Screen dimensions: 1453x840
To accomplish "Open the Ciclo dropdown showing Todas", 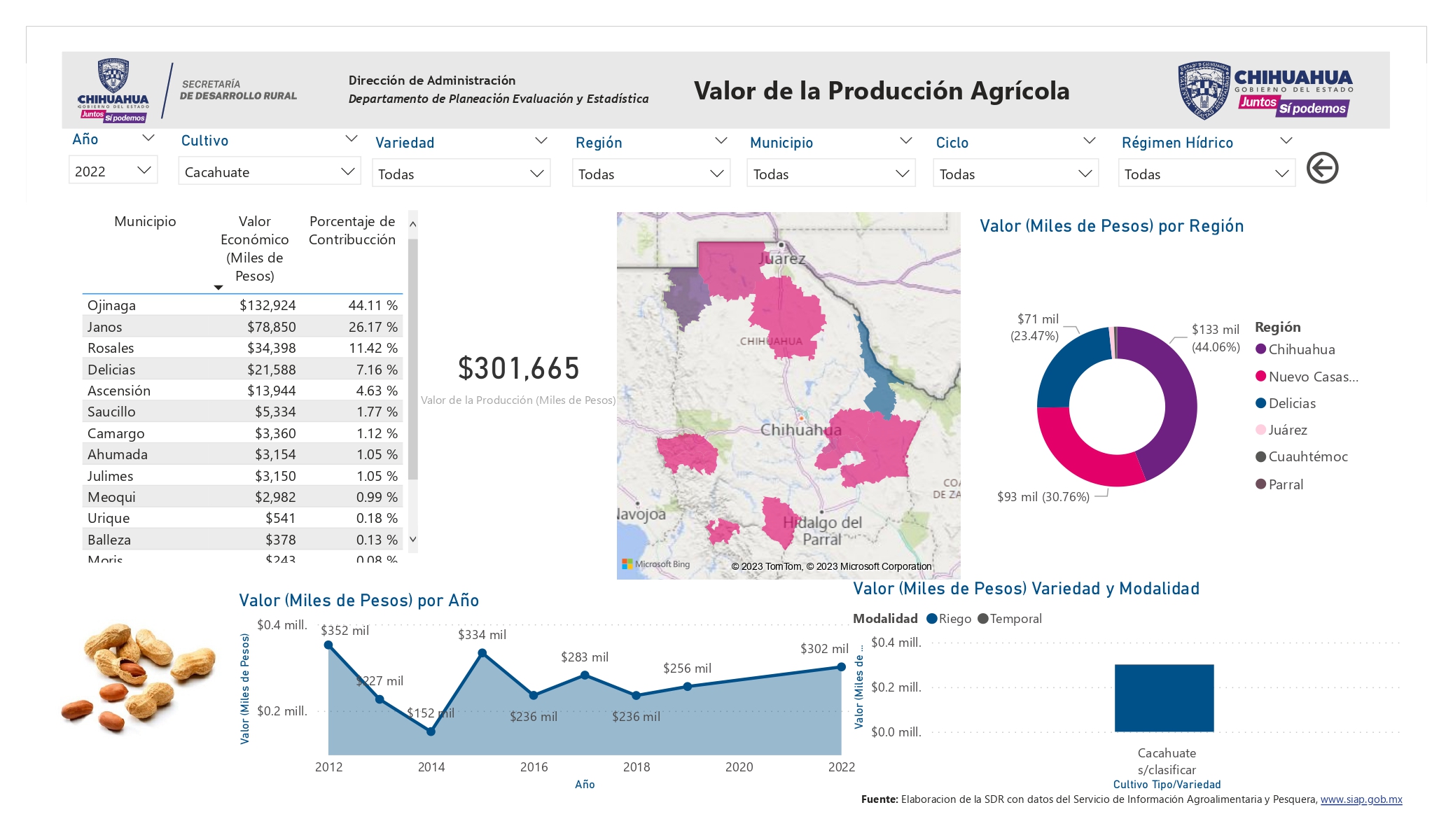I will tap(1015, 174).
